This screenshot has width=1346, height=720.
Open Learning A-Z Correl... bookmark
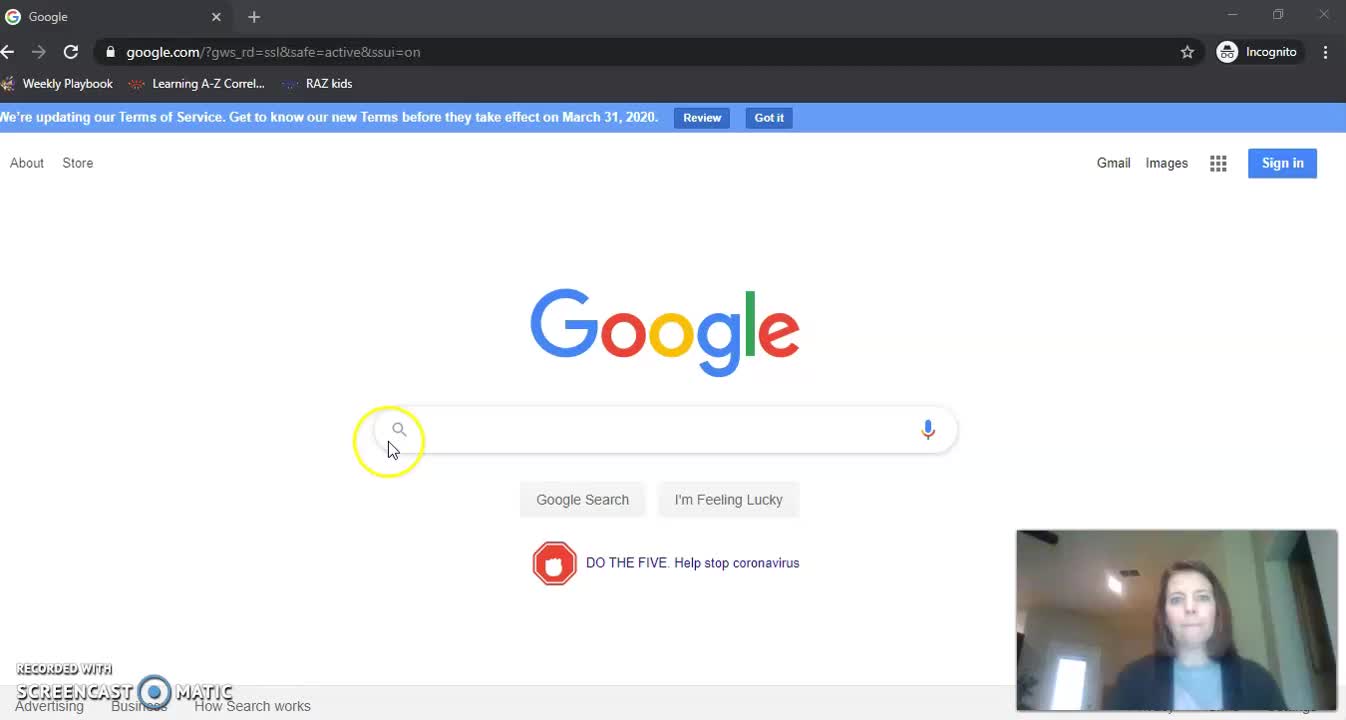[197, 84]
